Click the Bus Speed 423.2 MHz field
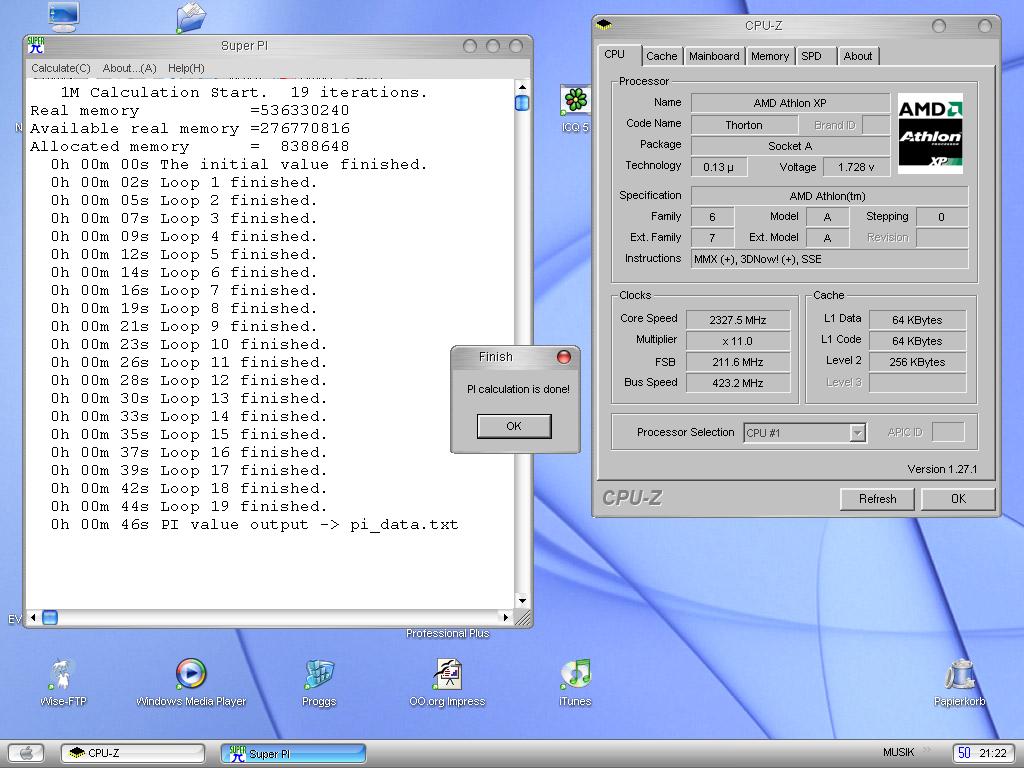 tap(737, 383)
